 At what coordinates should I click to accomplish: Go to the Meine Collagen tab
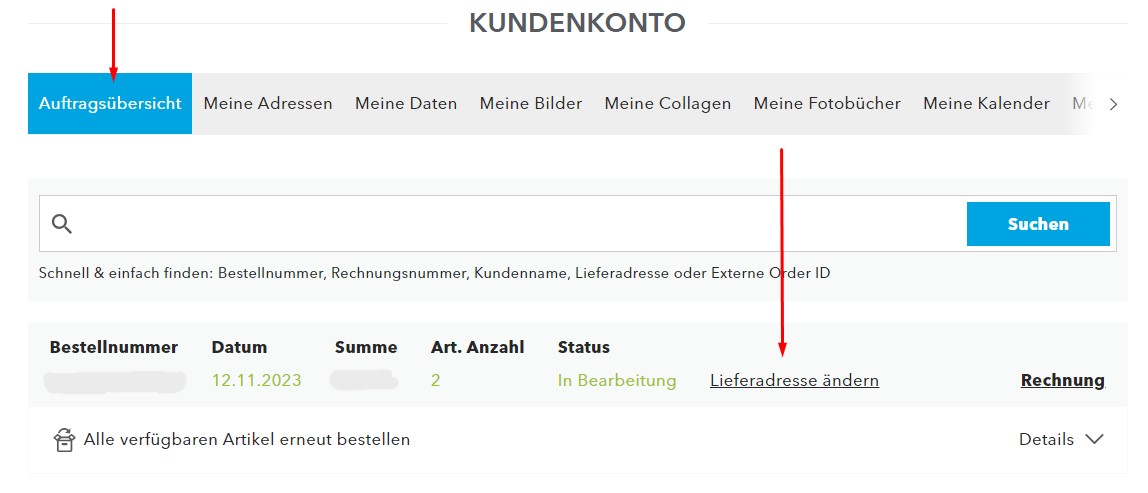(x=668, y=103)
